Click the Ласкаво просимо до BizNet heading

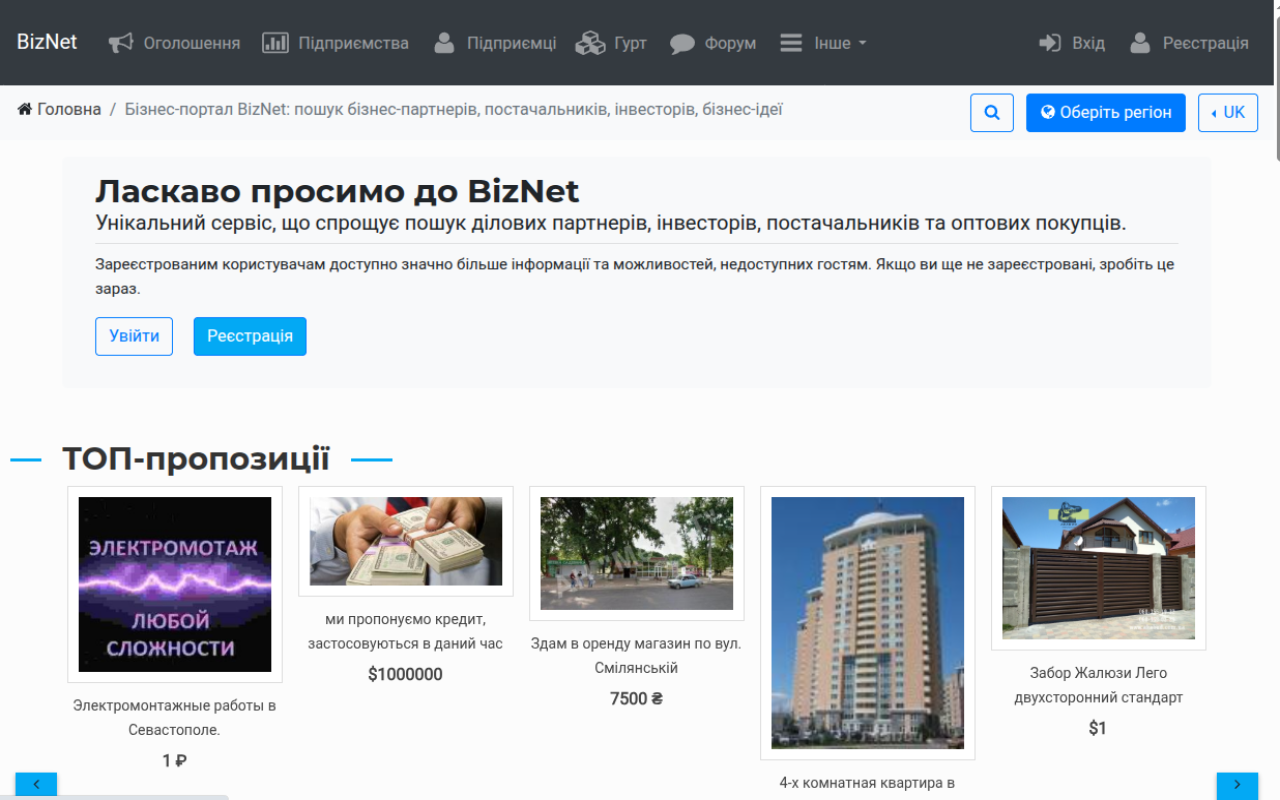pyautogui.click(x=338, y=191)
